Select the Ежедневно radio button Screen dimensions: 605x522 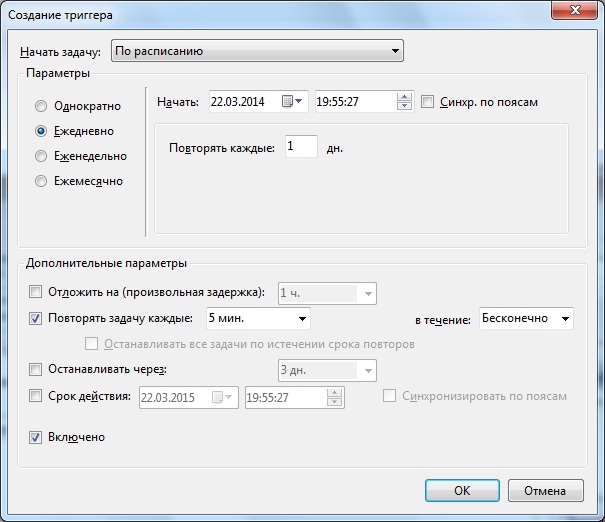[x=41, y=131]
